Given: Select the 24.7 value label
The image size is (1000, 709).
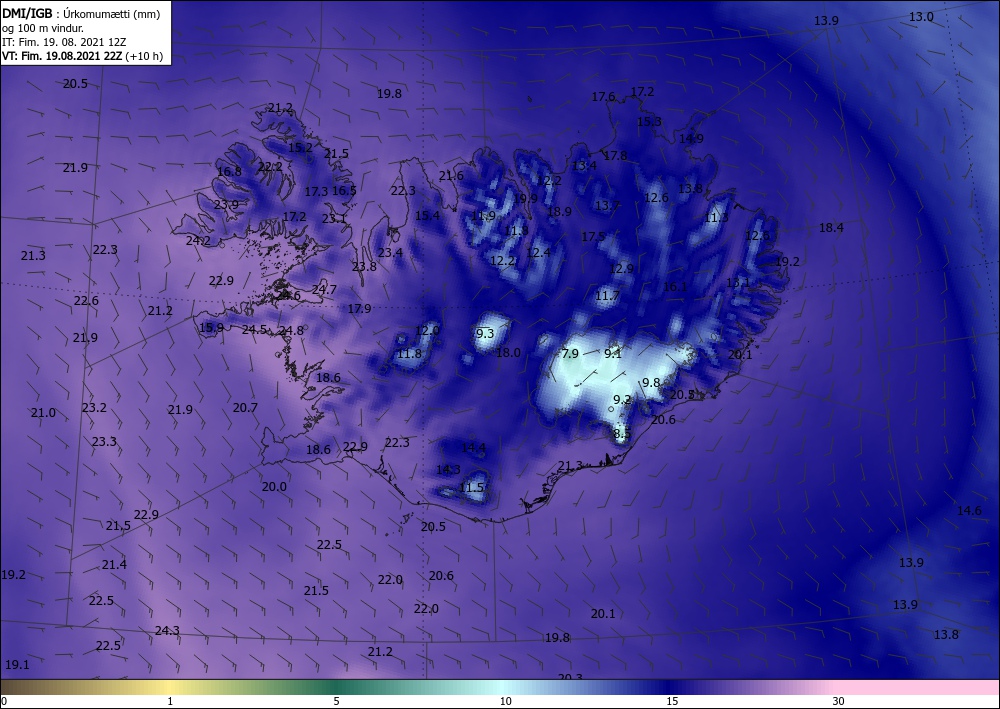Looking at the screenshot, I should click(x=324, y=289).
